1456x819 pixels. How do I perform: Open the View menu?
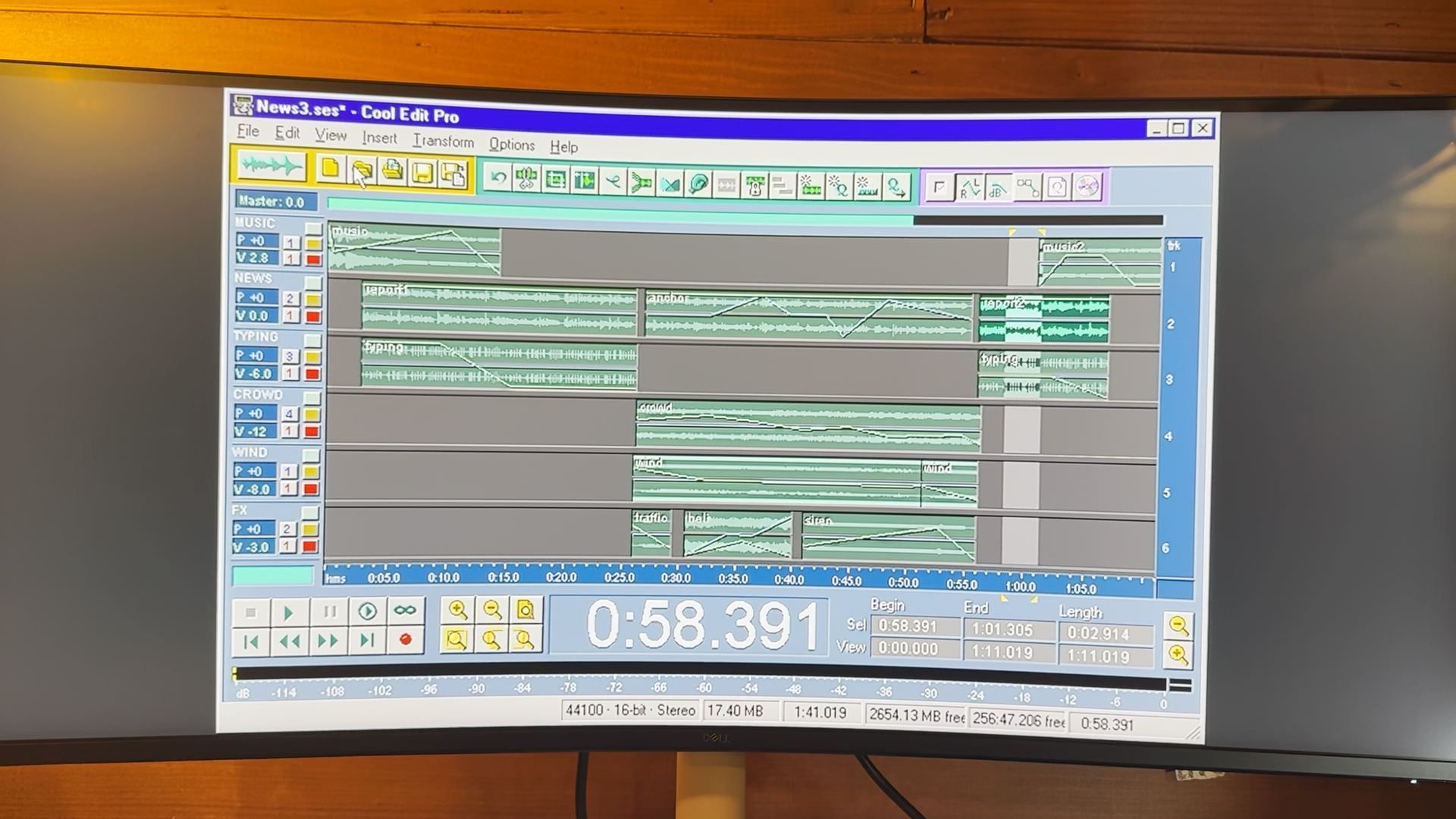pyautogui.click(x=331, y=135)
